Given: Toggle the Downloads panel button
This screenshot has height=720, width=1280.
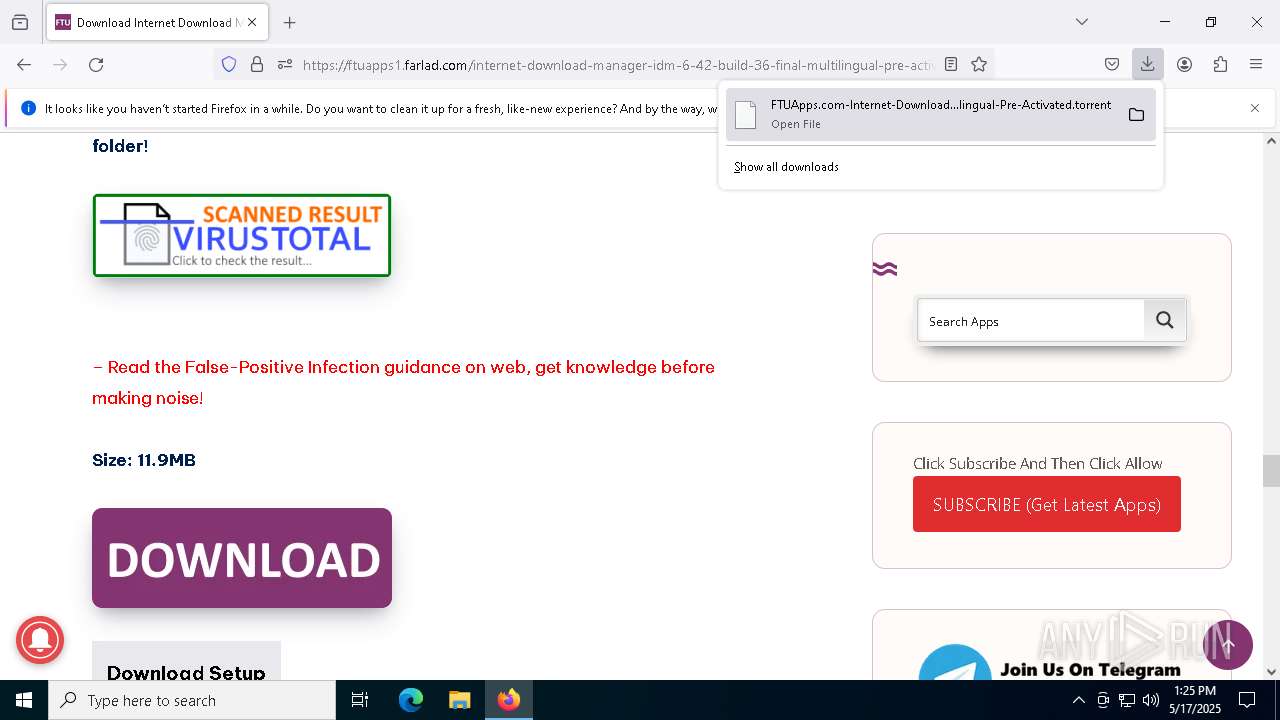Looking at the screenshot, I should click(x=1147, y=64).
